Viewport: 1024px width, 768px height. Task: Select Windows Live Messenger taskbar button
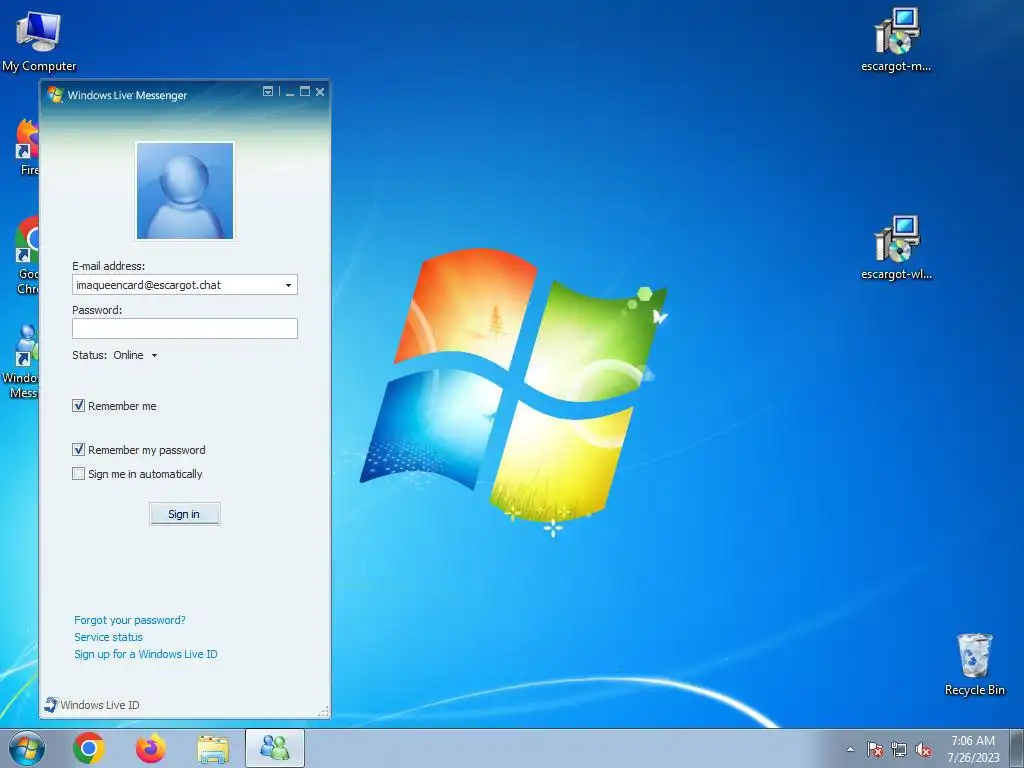coord(275,748)
